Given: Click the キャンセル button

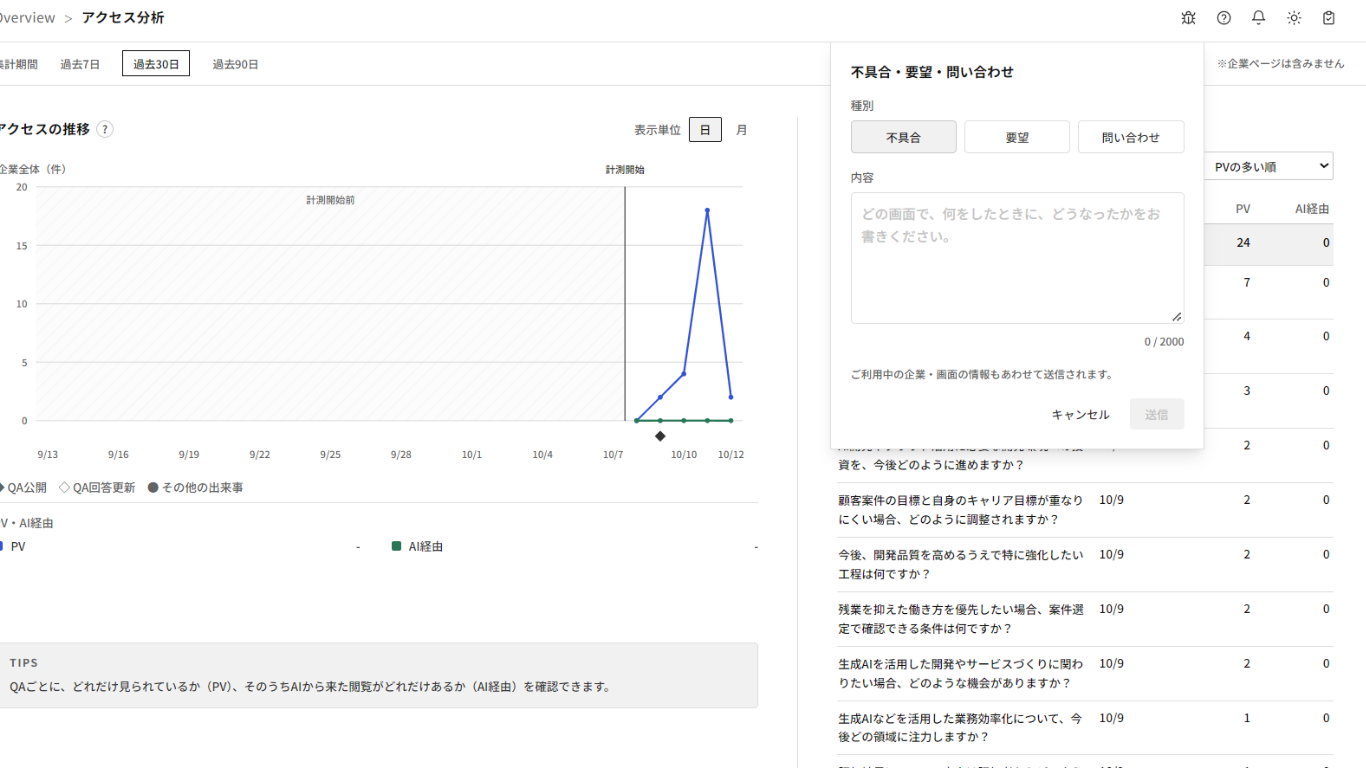Looking at the screenshot, I should click(x=1080, y=414).
